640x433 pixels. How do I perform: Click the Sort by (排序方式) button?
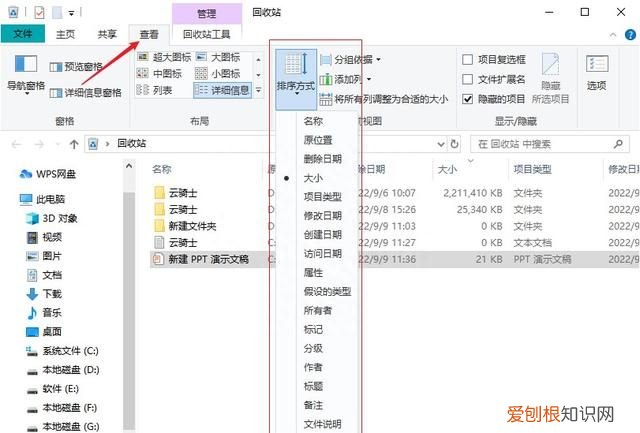tap(296, 80)
